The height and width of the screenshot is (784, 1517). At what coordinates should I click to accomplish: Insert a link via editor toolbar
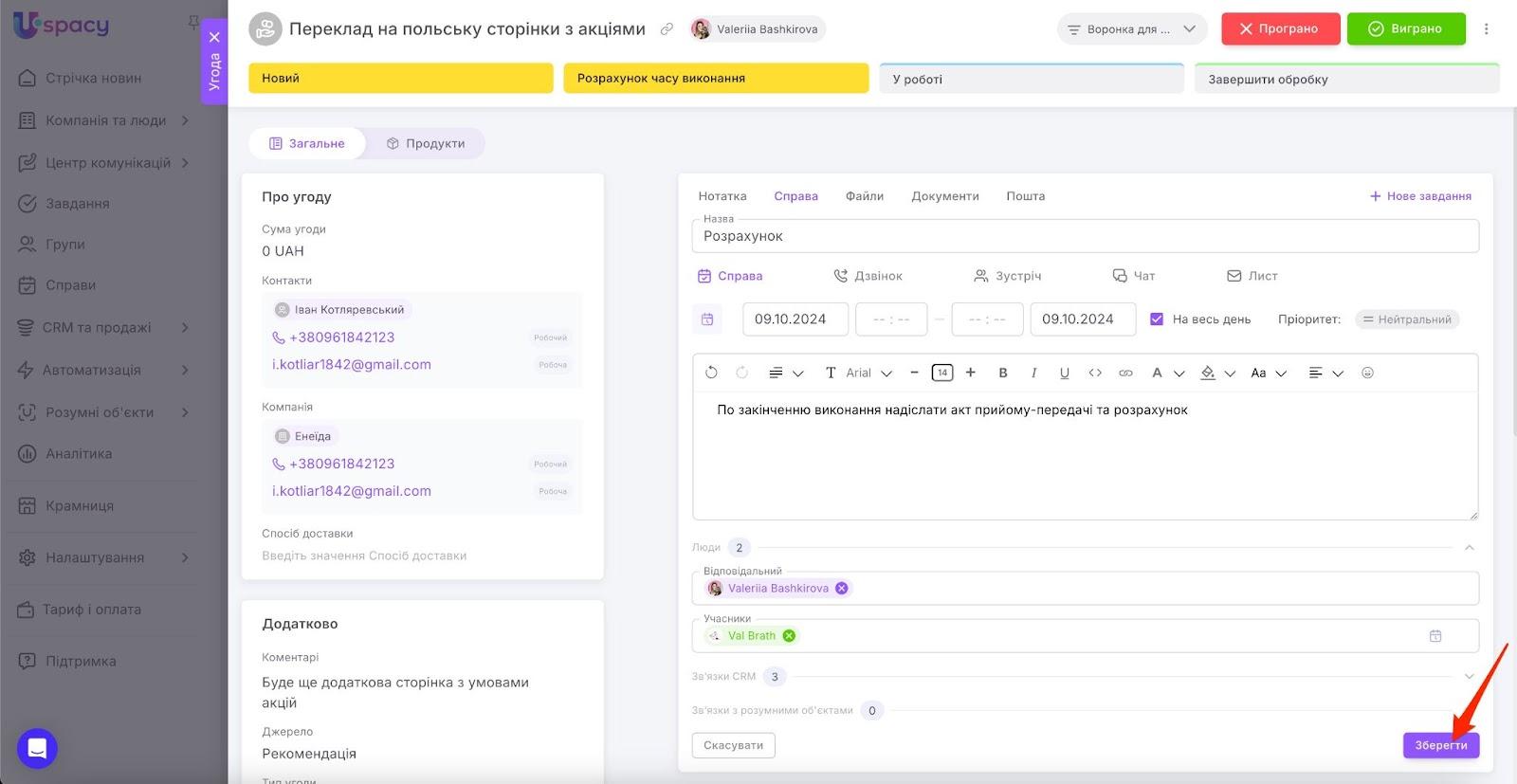pyautogui.click(x=1125, y=373)
